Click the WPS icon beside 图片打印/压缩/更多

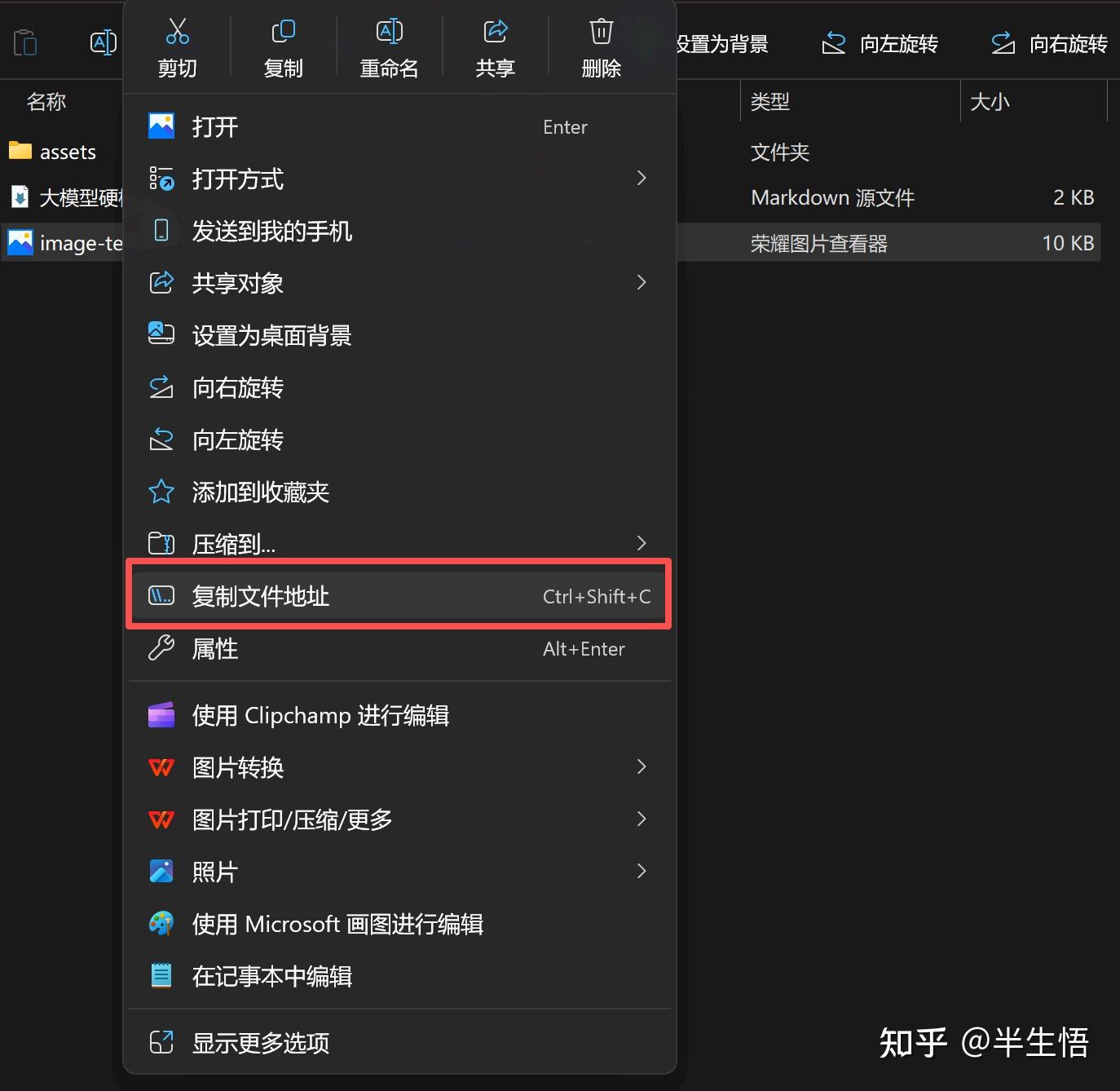[x=161, y=819]
